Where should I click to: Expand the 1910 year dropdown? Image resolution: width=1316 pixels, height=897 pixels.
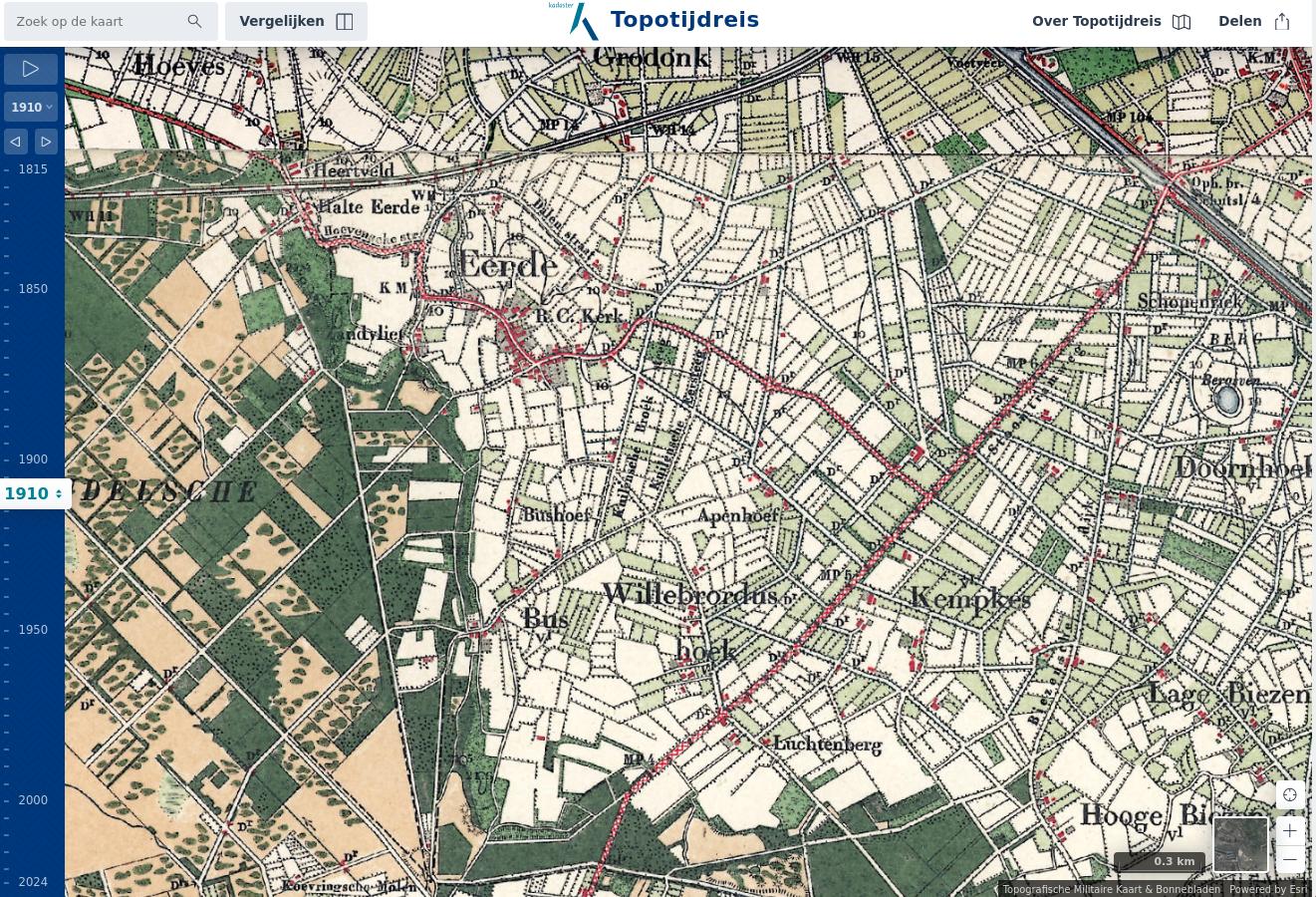[x=31, y=108]
